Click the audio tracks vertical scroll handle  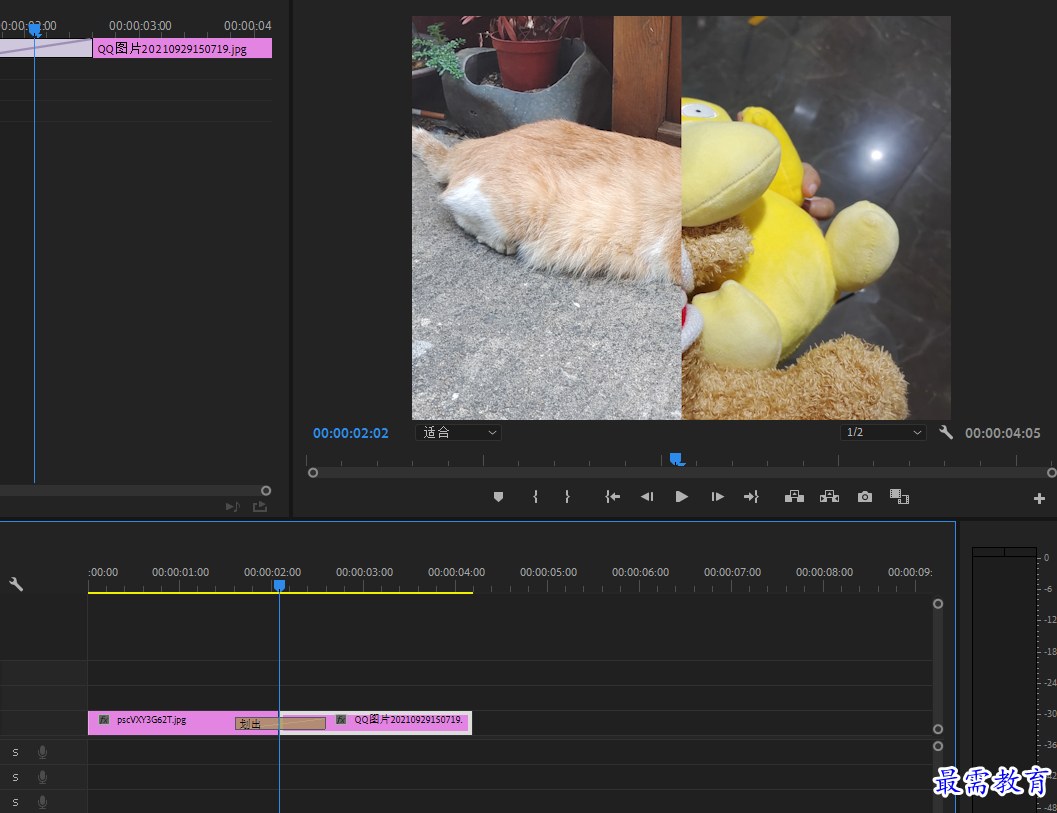[x=938, y=746]
